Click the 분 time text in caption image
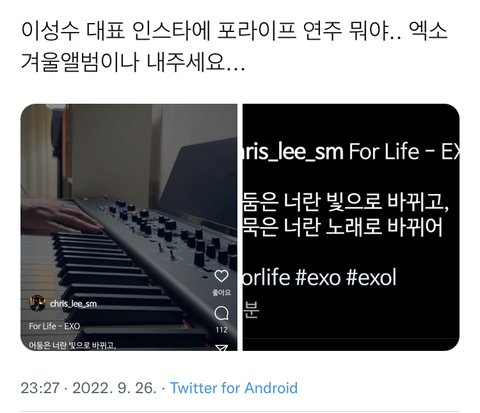Screen dimensions: 480x413 point(251,309)
